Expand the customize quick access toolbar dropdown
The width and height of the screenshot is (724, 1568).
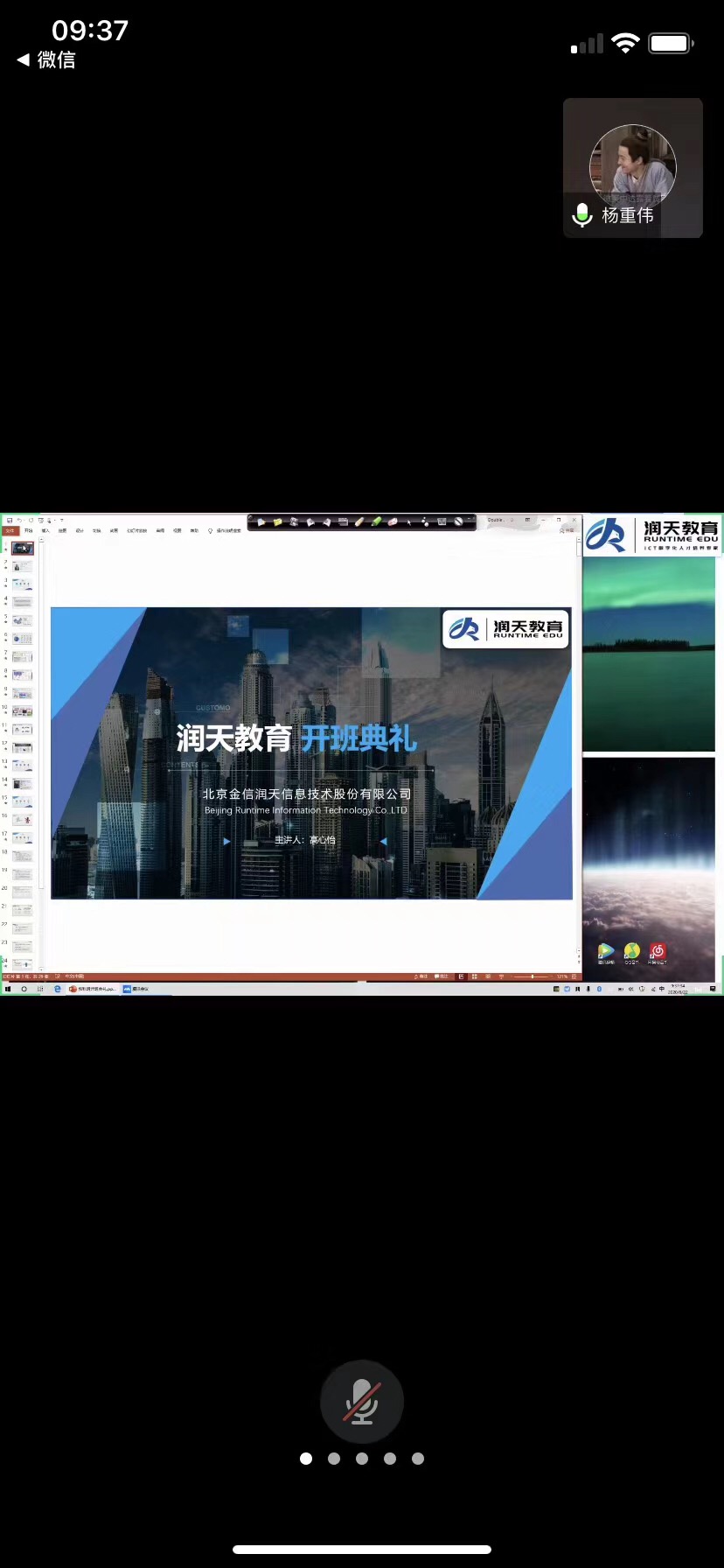coord(61,520)
